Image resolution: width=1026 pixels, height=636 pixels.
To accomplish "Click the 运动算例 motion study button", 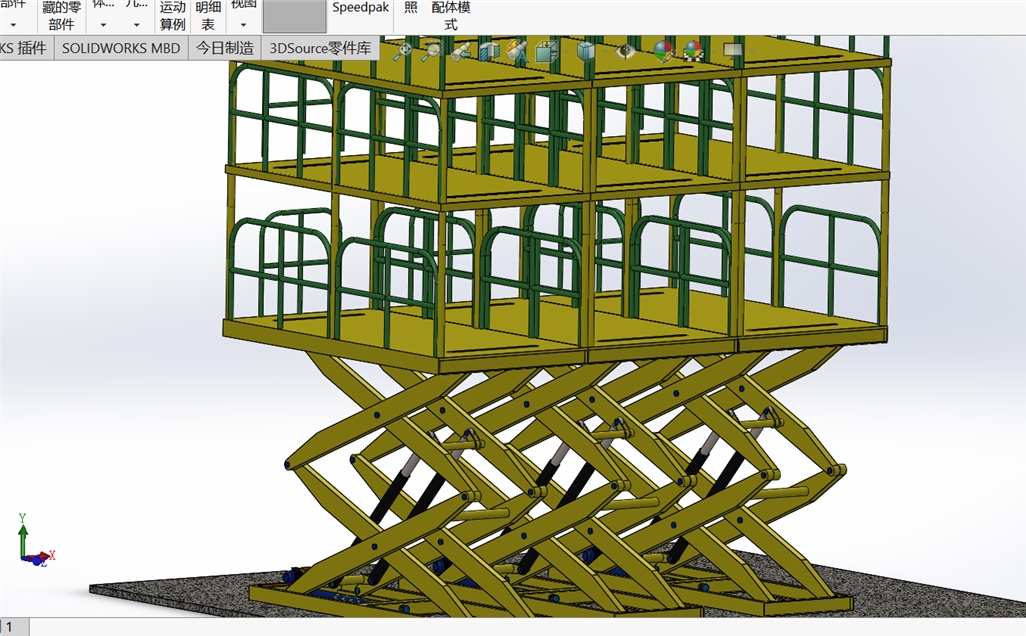I will (173, 16).
